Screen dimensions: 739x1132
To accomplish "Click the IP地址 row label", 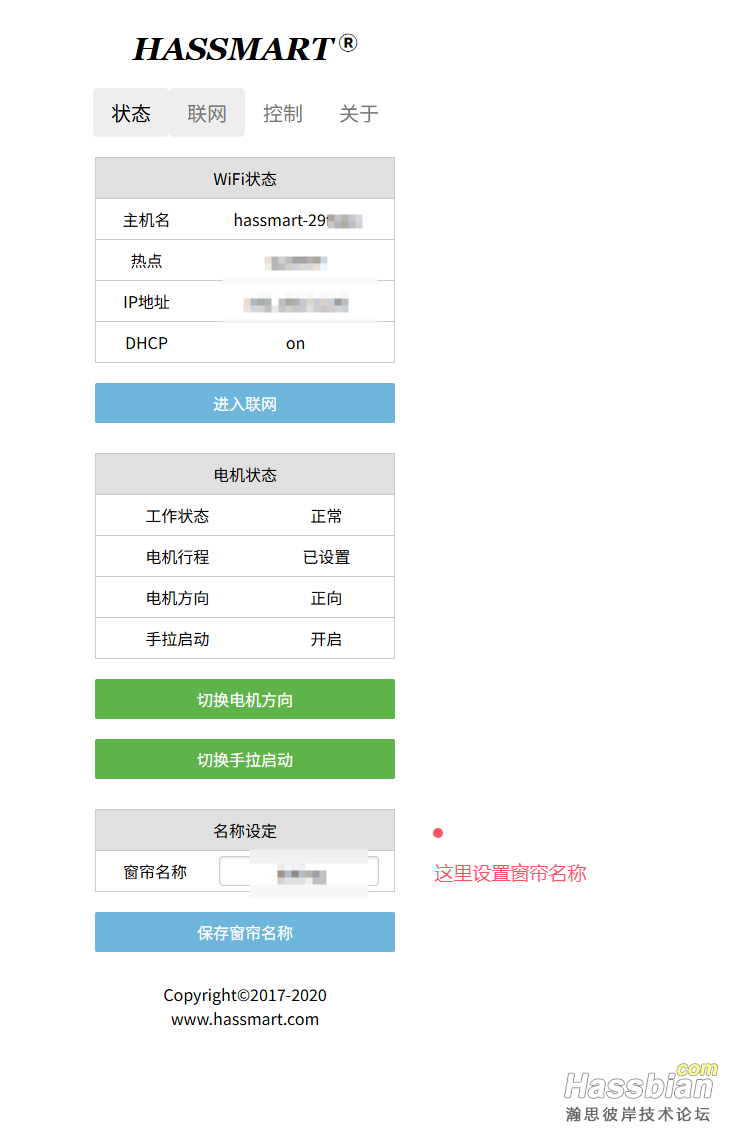I will point(147,302).
